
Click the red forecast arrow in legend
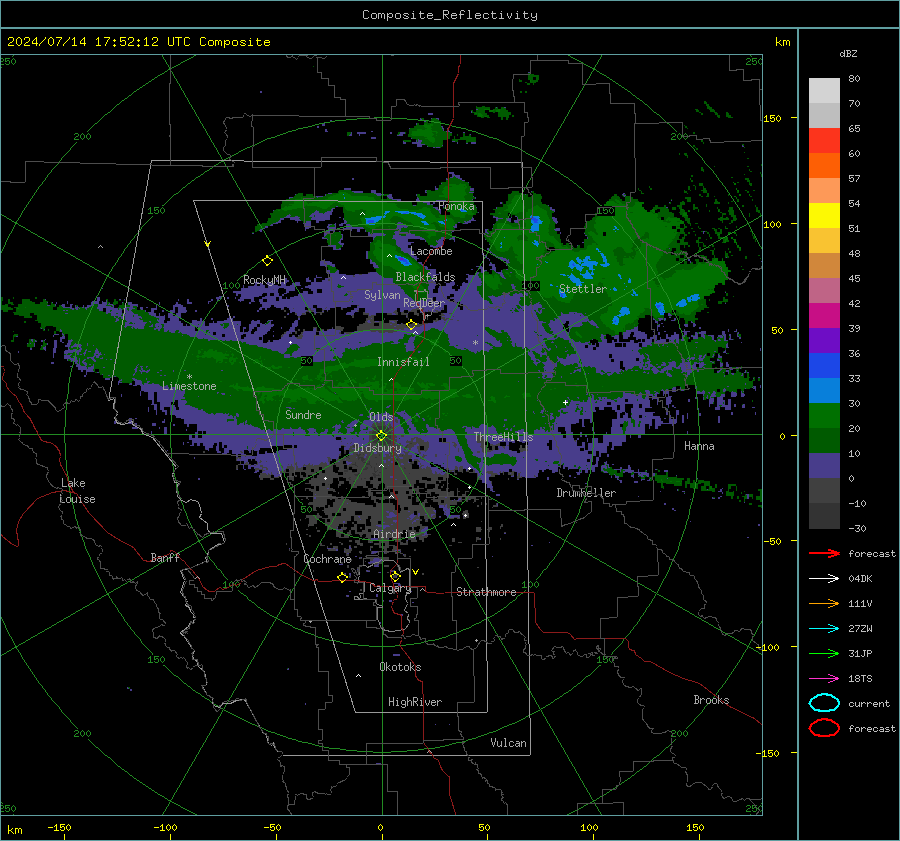coord(824,553)
